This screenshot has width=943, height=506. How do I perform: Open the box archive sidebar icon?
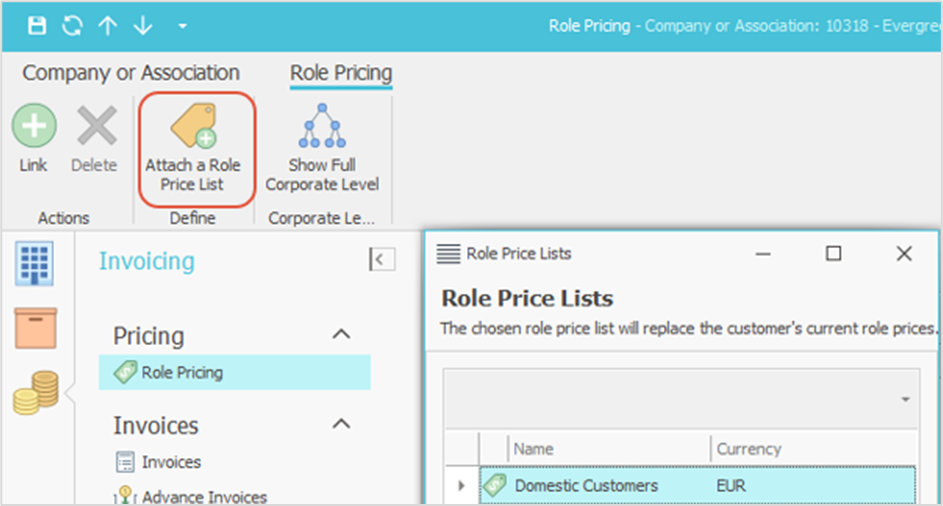(35, 328)
